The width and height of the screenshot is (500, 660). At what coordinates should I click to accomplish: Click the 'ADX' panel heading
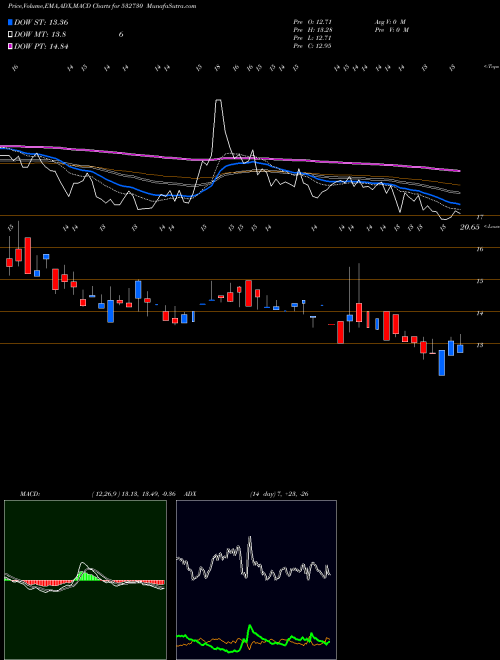pos(190,494)
